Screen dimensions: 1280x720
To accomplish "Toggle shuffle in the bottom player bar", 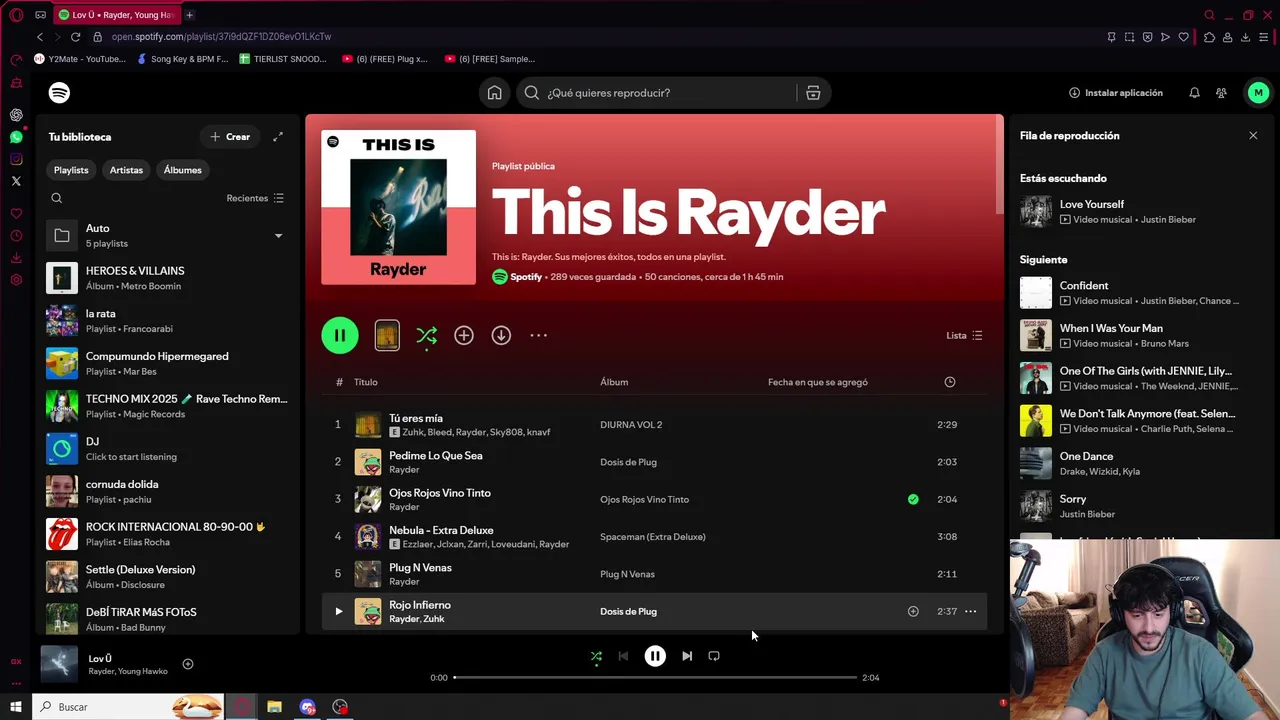I will point(596,656).
